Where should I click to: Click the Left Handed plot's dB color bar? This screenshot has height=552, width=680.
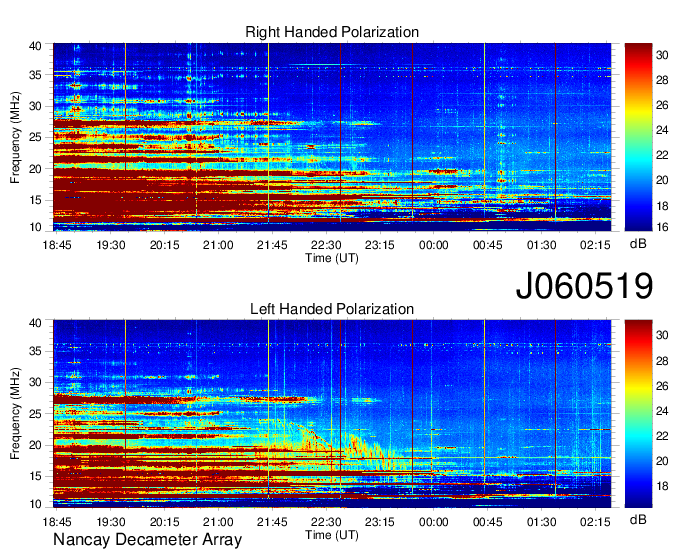click(x=638, y=414)
